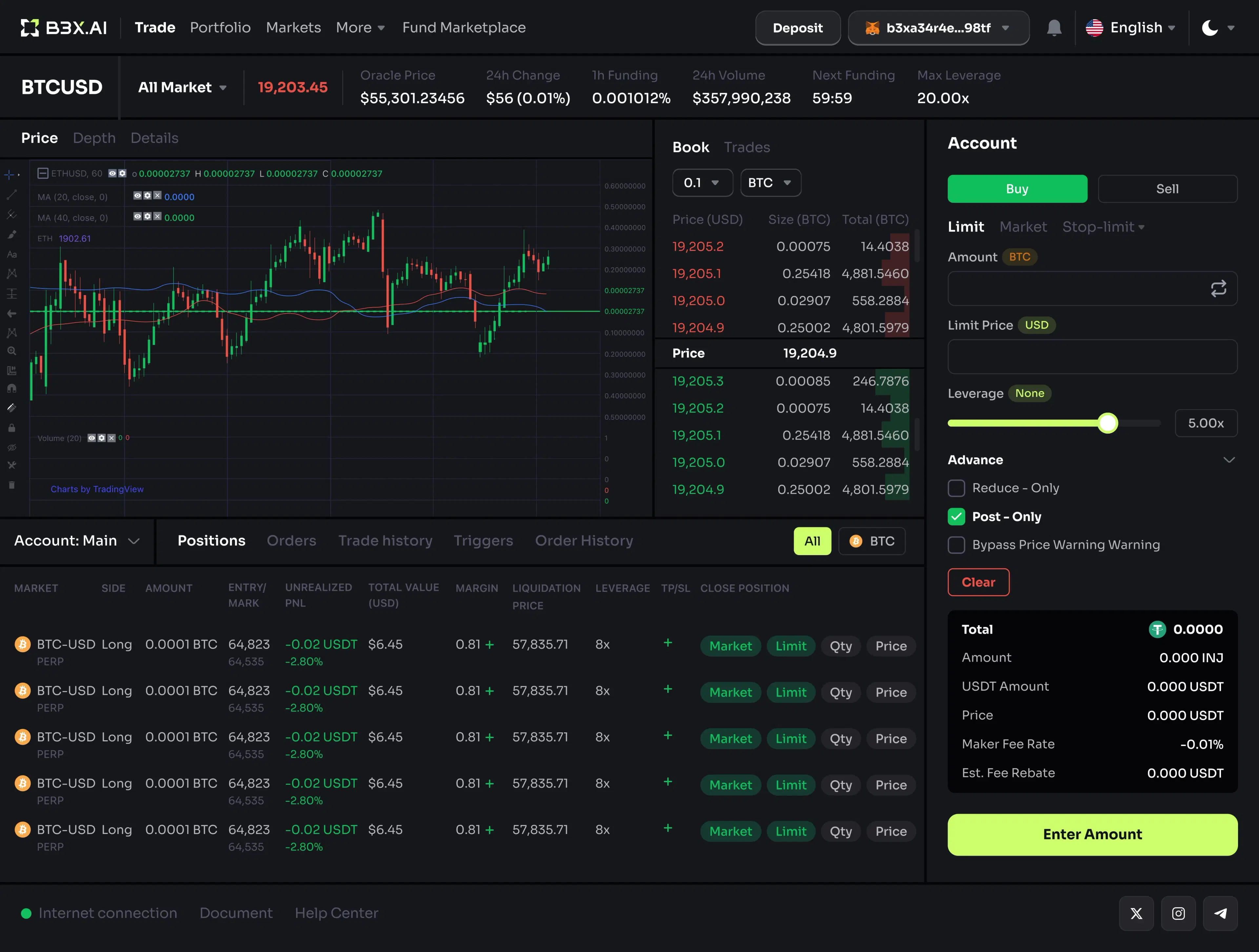Click the moon theme icon
This screenshot has height=952, width=1259.
(x=1209, y=27)
